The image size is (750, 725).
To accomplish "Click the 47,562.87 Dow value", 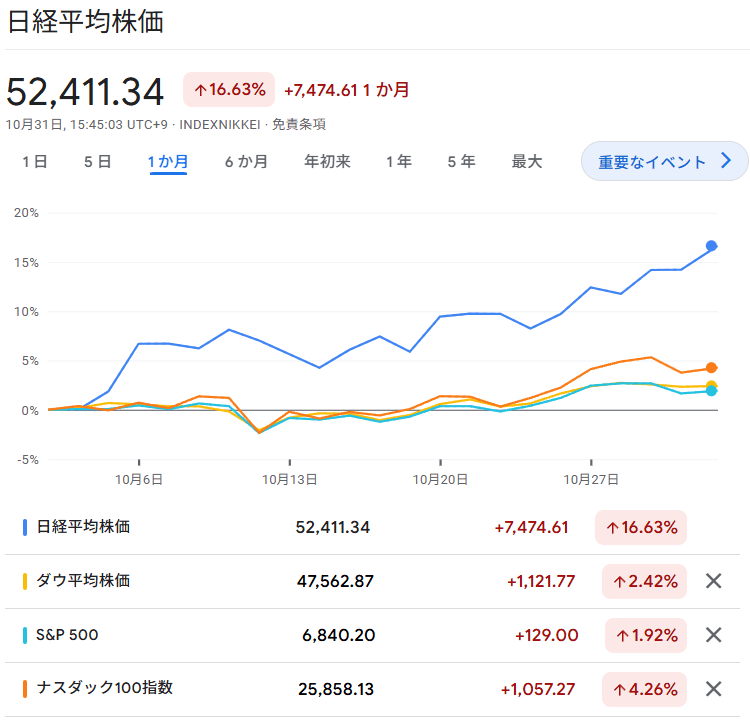I will tap(335, 582).
